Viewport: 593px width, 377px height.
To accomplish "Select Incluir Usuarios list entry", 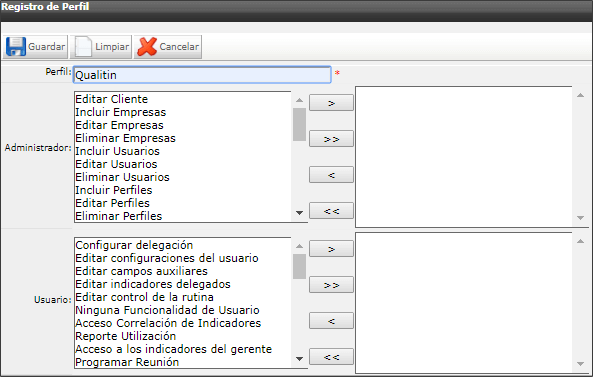I will click(117, 151).
